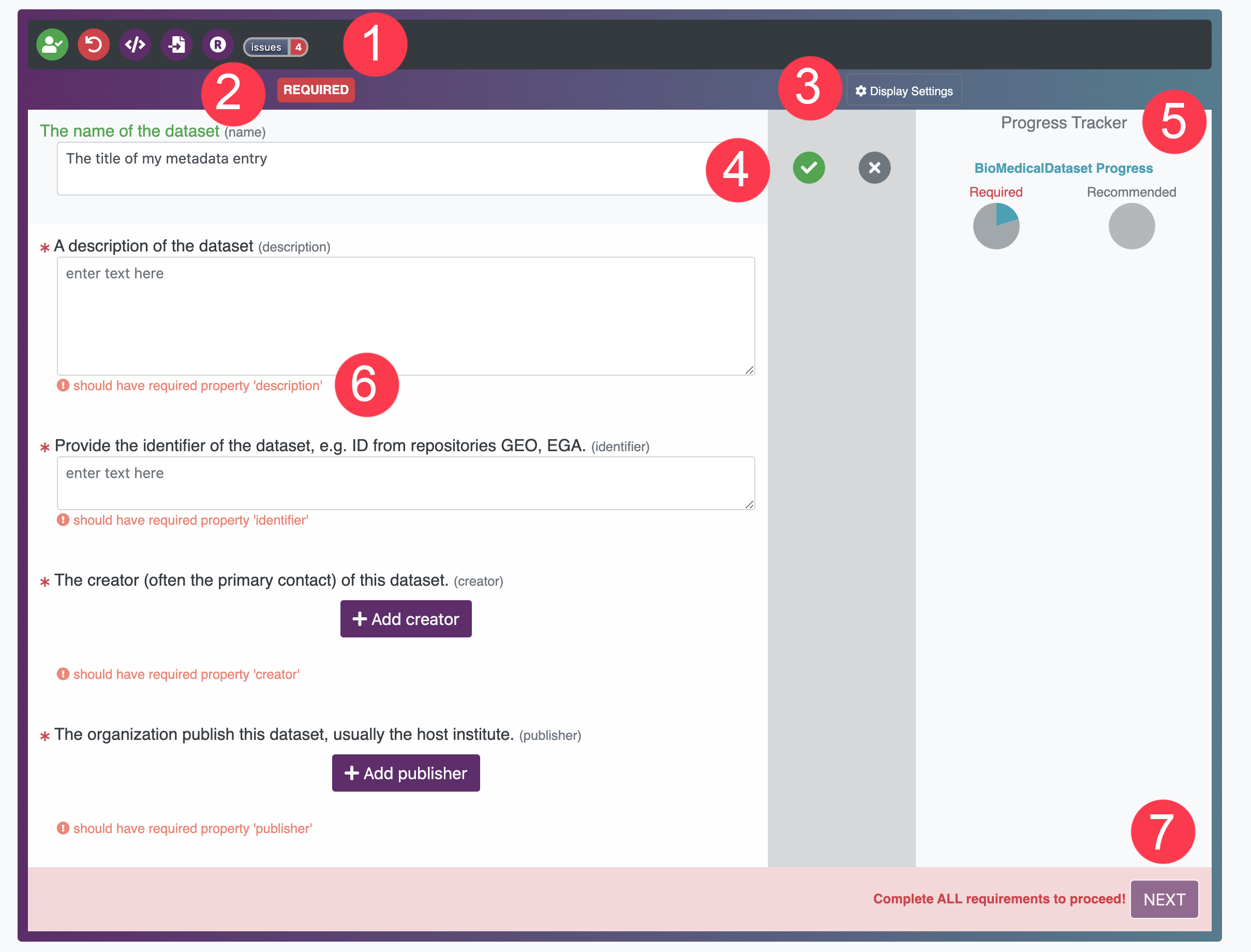
Task: Click the description error warning icon
Action: click(x=63, y=385)
